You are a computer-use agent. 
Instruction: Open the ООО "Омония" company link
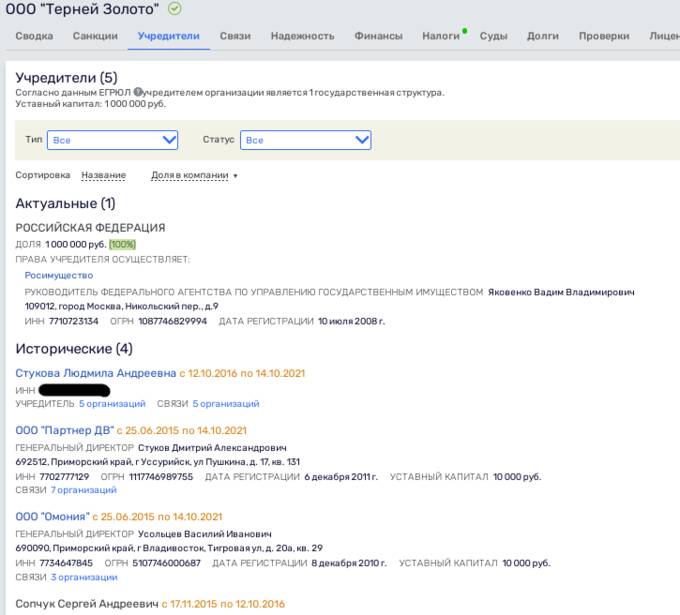click(52, 517)
